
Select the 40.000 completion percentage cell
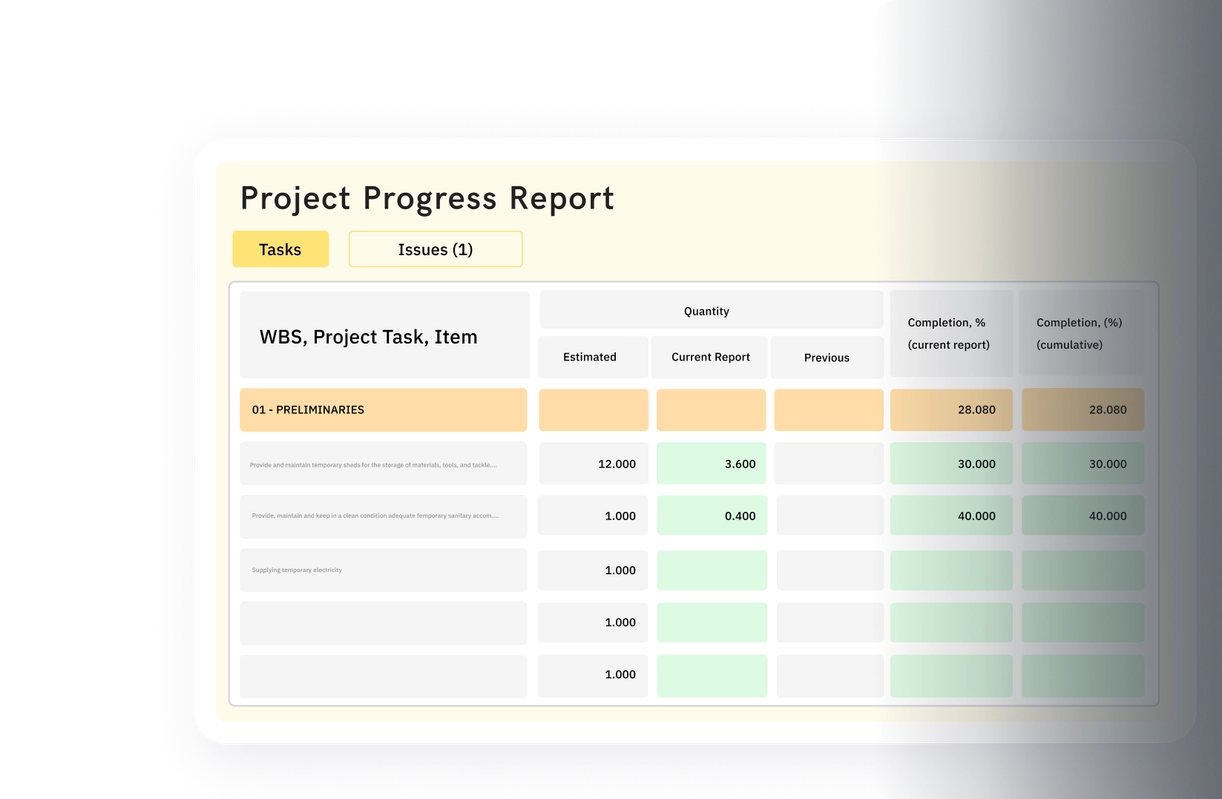click(x=949, y=515)
